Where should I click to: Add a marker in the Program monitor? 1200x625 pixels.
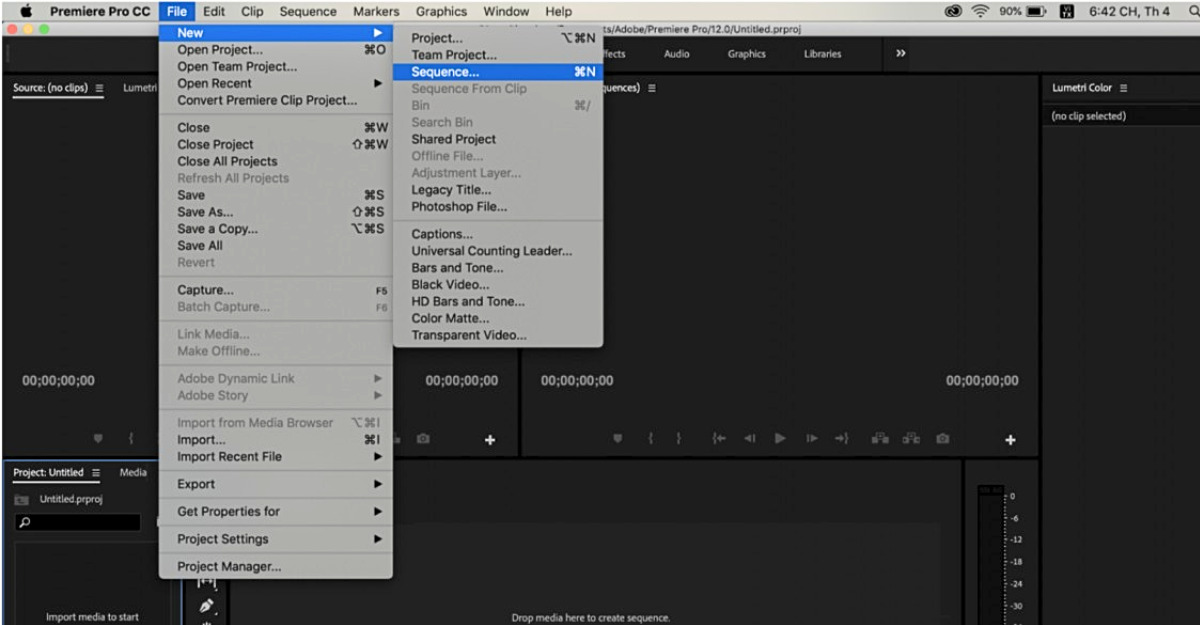point(618,439)
